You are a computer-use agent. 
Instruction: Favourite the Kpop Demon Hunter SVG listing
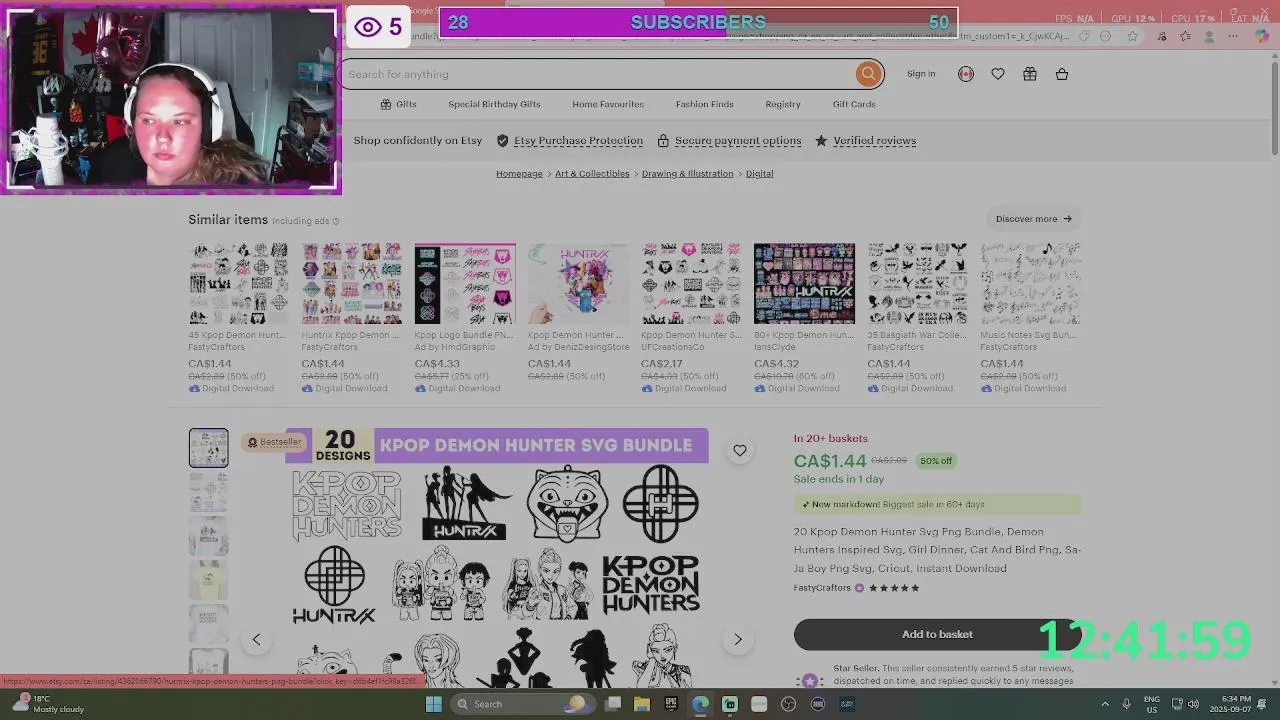[739, 451]
